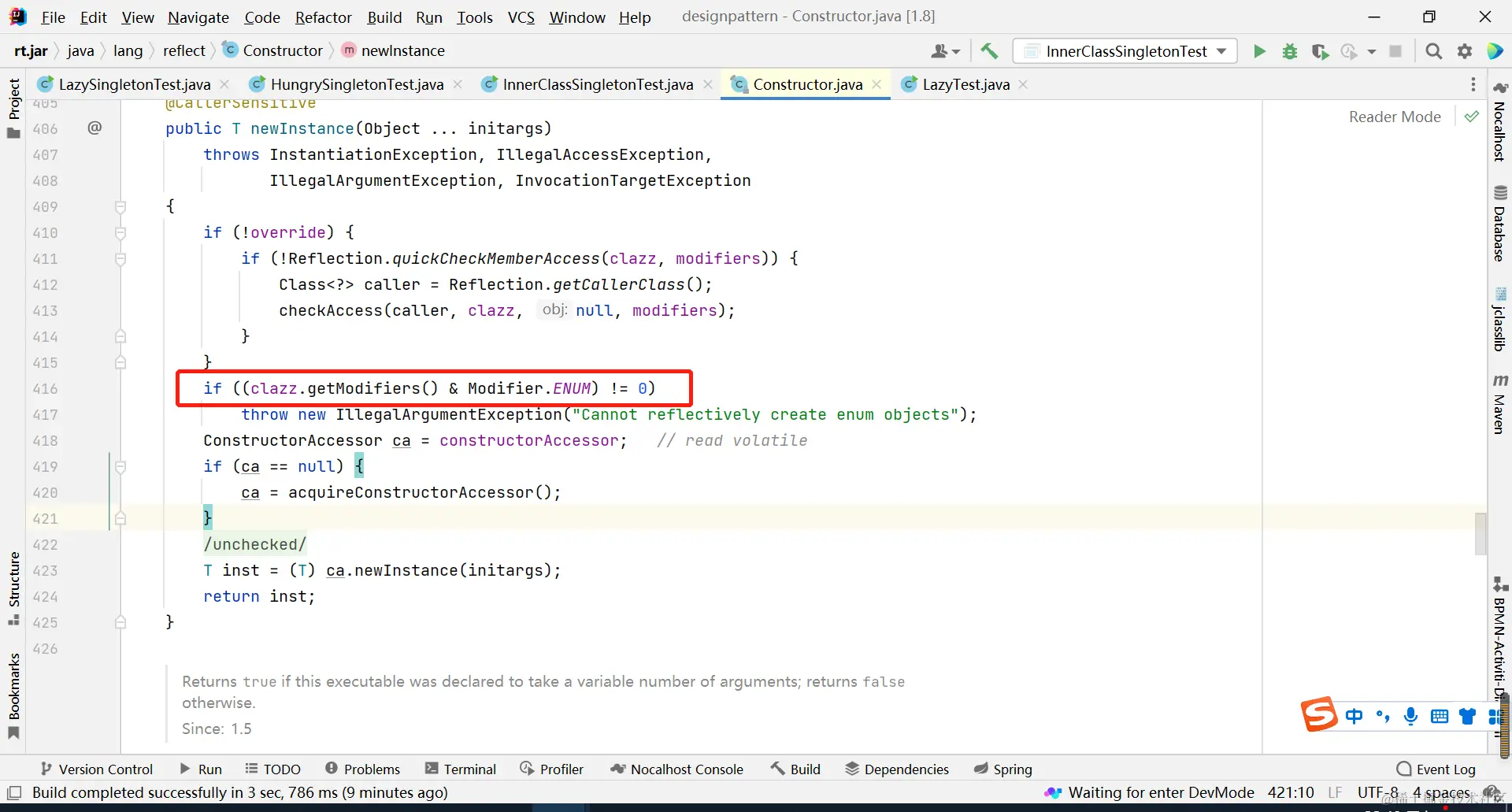Switch to LazyTest.java tab
The width and height of the screenshot is (1512, 812).
pyautogui.click(x=965, y=84)
